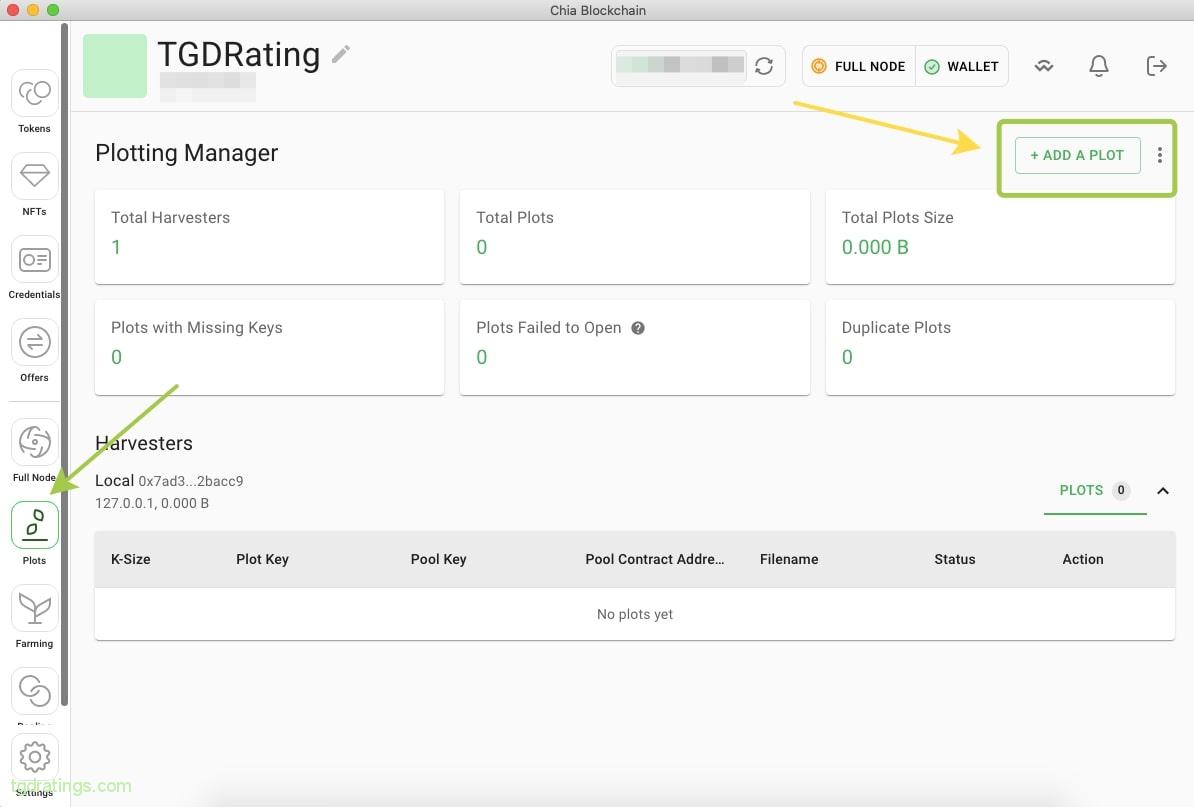Click the Filename column header
Viewport: 1194px width, 807px height.
point(789,559)
